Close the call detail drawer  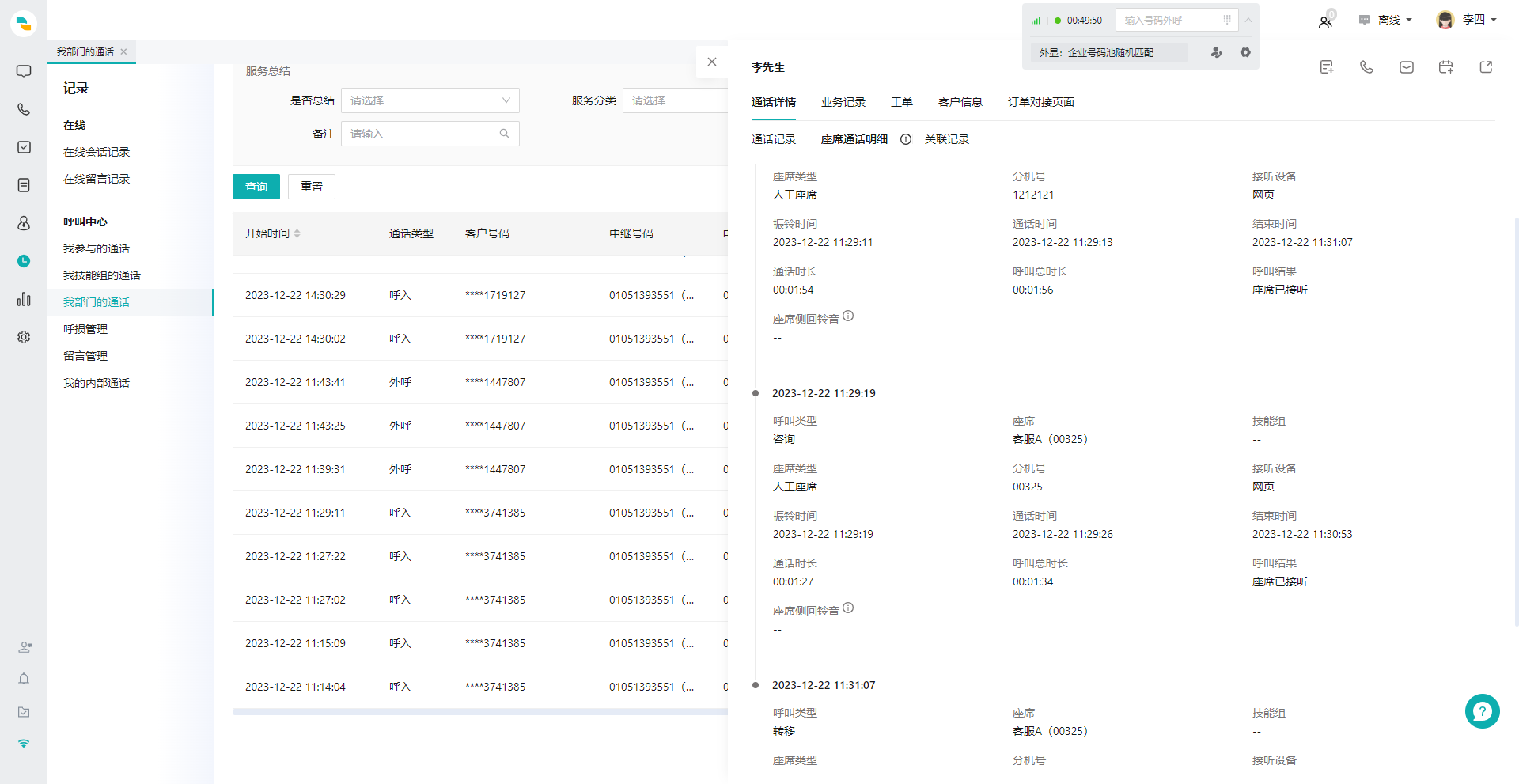[712, 62]
